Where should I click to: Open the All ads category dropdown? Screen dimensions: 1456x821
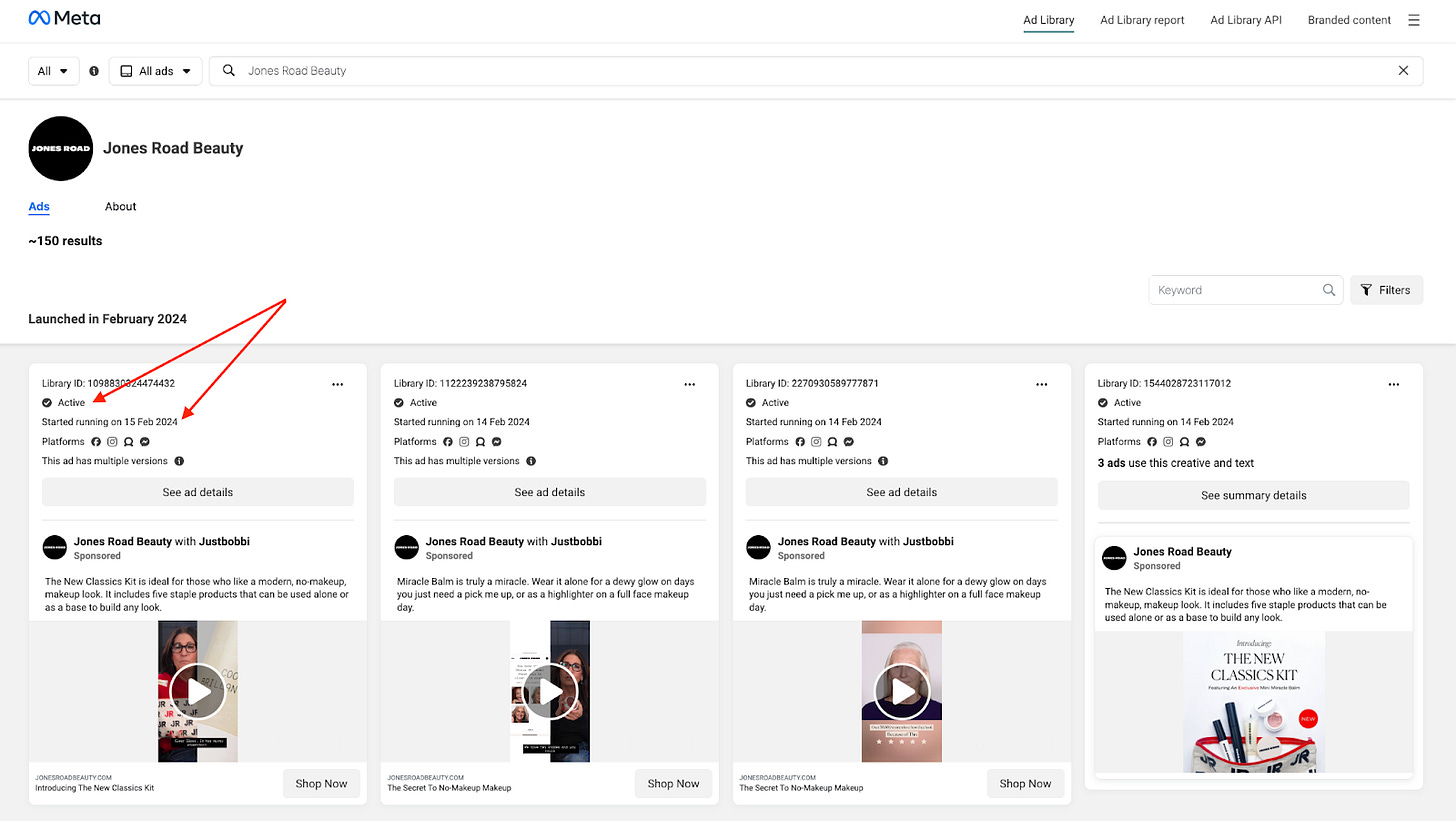(x=156, y=71)
